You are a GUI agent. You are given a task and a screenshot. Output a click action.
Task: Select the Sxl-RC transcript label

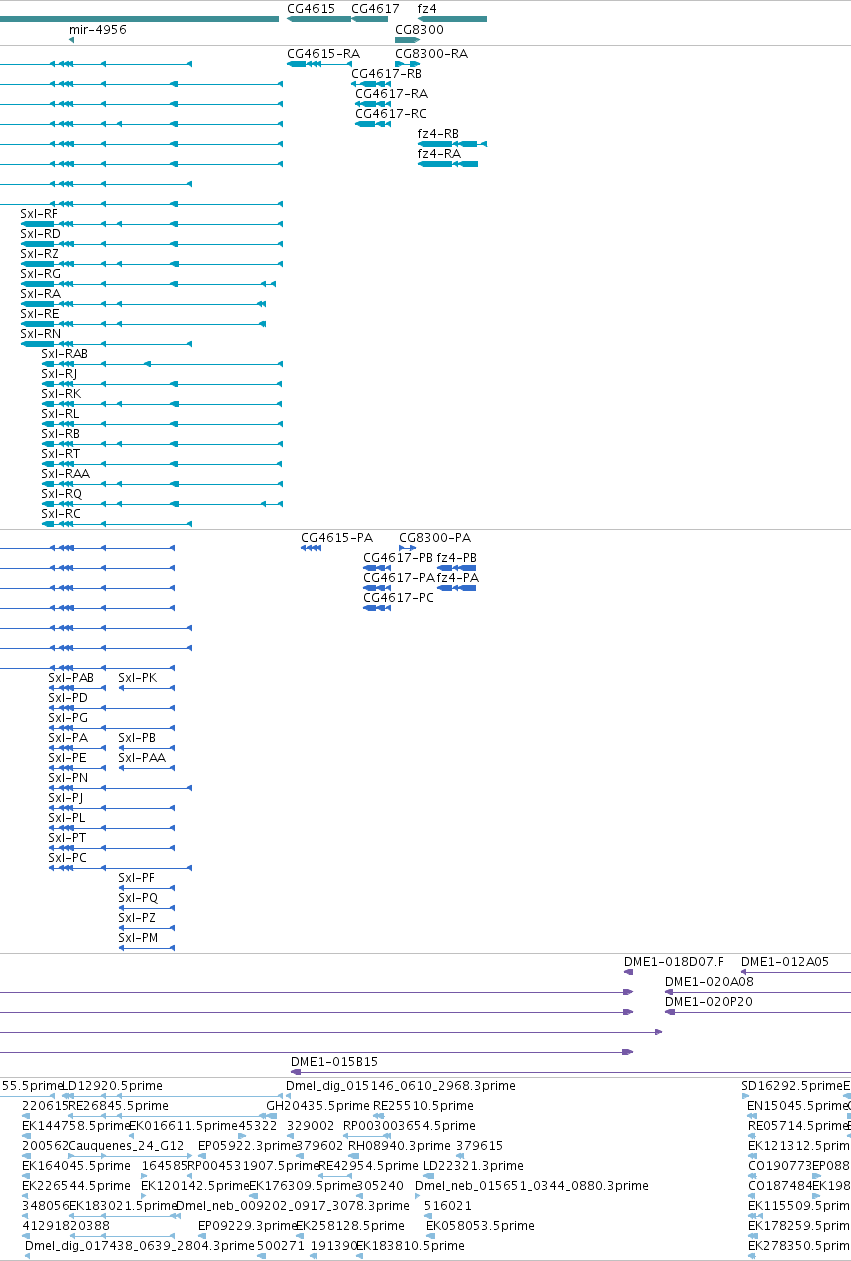tap(61, 514)
